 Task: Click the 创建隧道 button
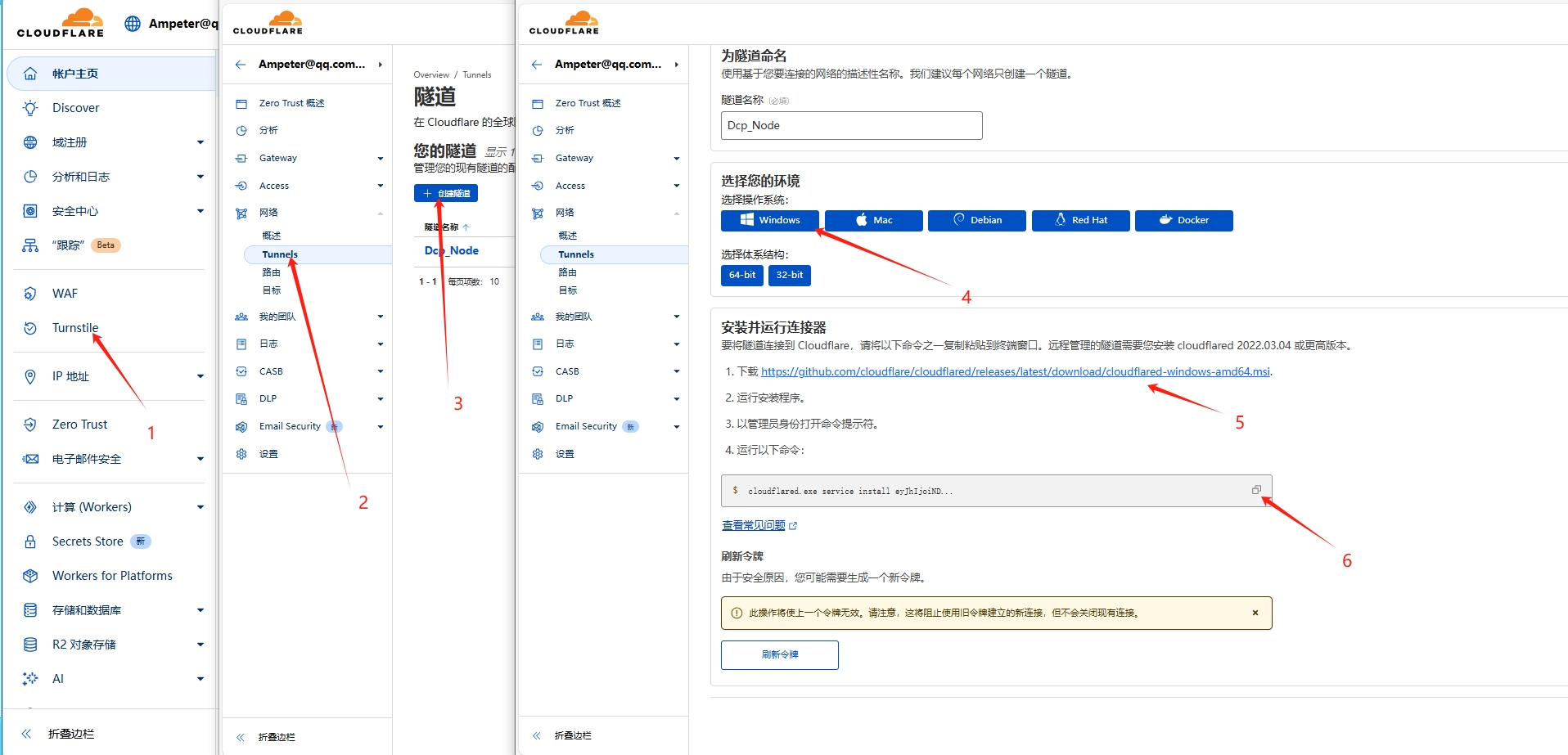click(x=446, y=193)
